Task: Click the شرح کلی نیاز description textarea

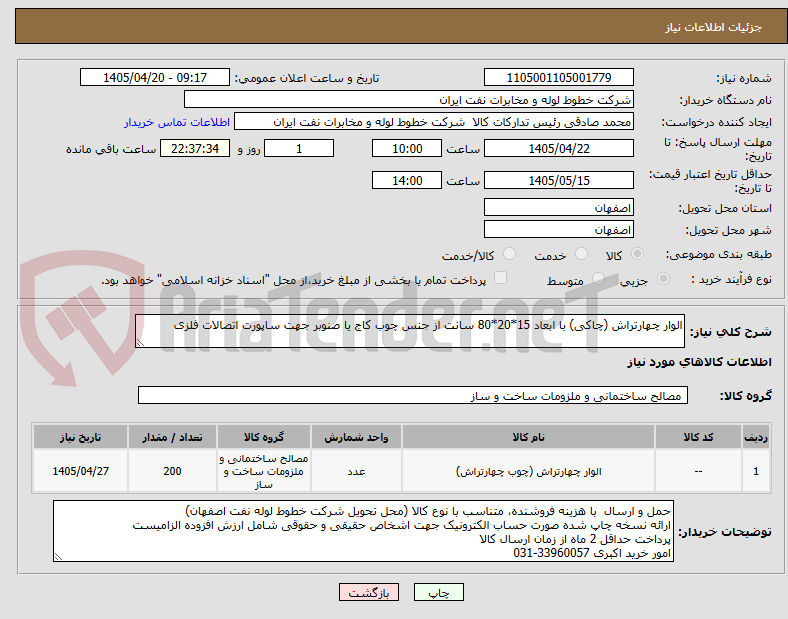Action: [410, 331]
